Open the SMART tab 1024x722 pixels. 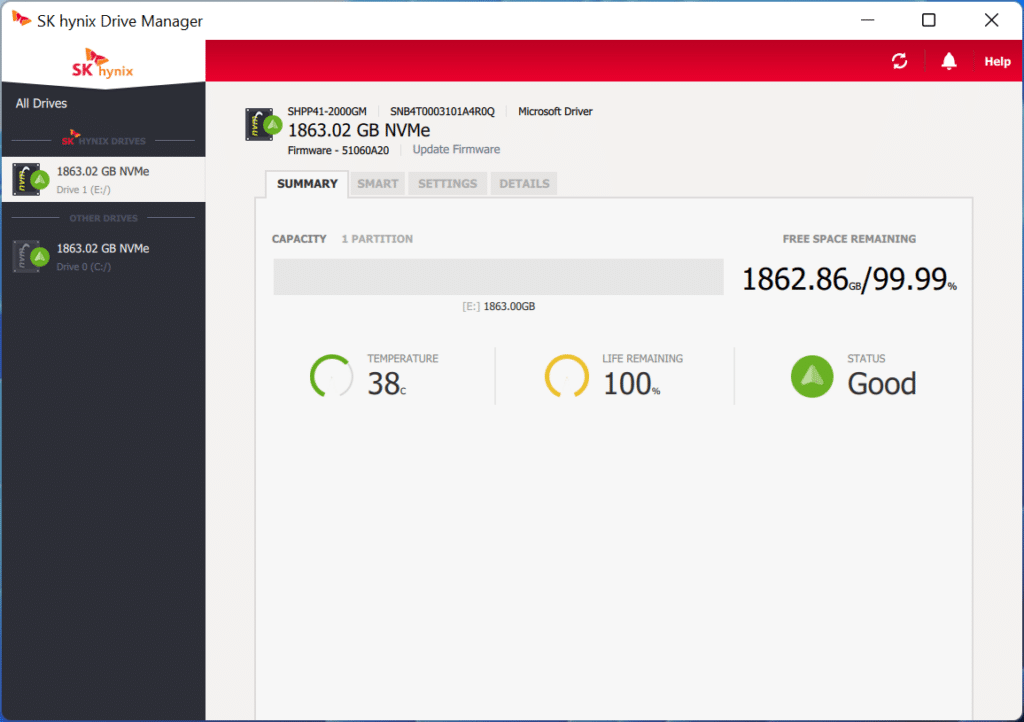point(377,184)
